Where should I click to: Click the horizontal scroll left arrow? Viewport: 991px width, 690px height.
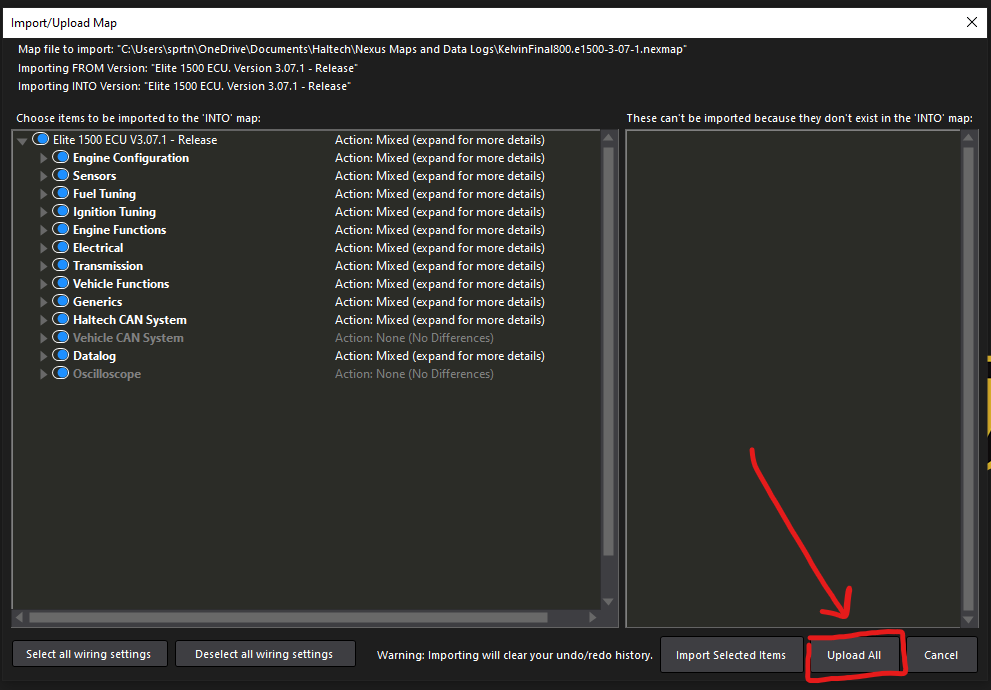click(20, 617)
